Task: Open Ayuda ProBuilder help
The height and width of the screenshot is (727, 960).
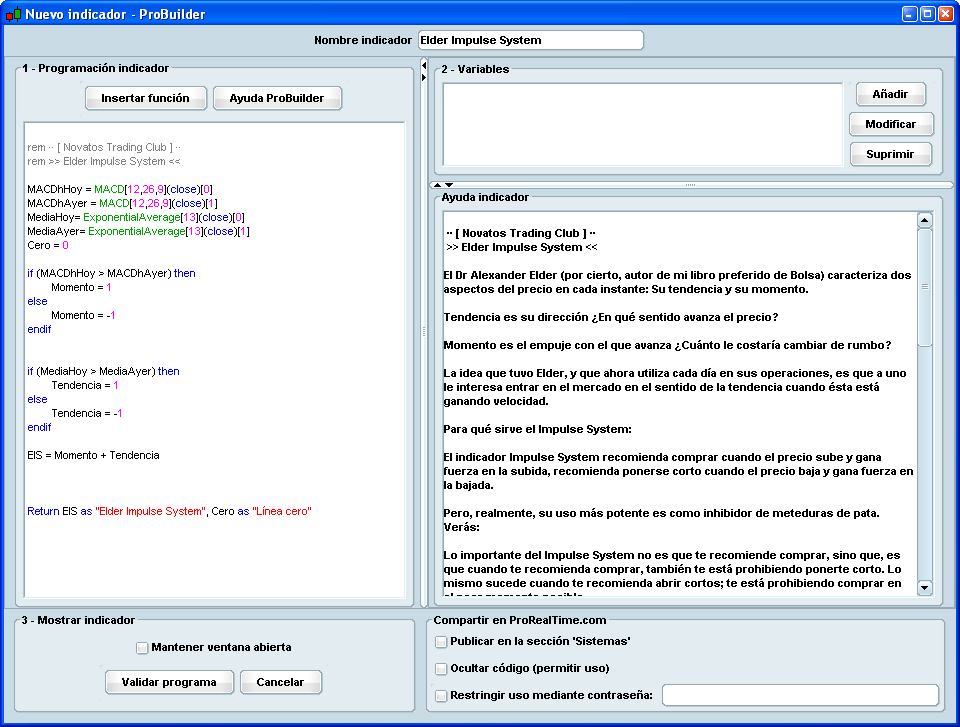Action: tap(277, 98)
